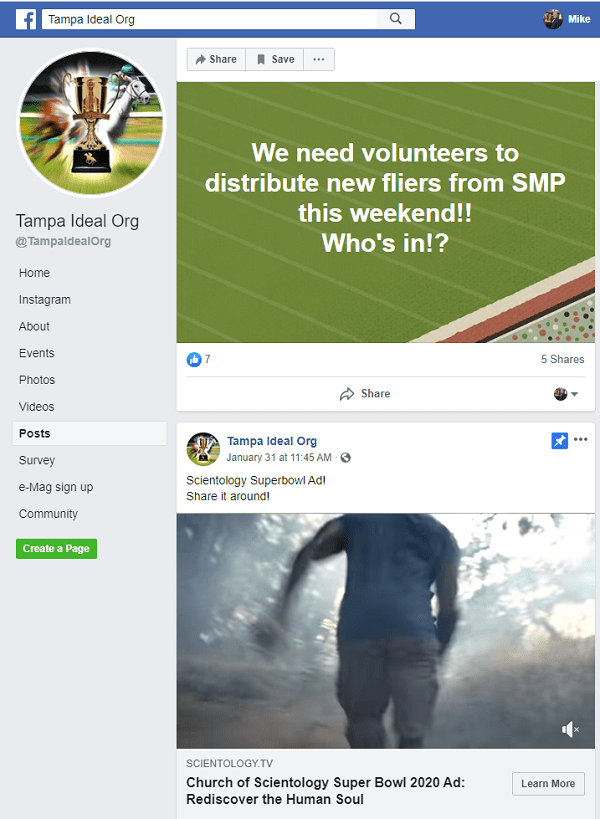Open the Tampa Ideal Org post author link

(x=272, y=441)
